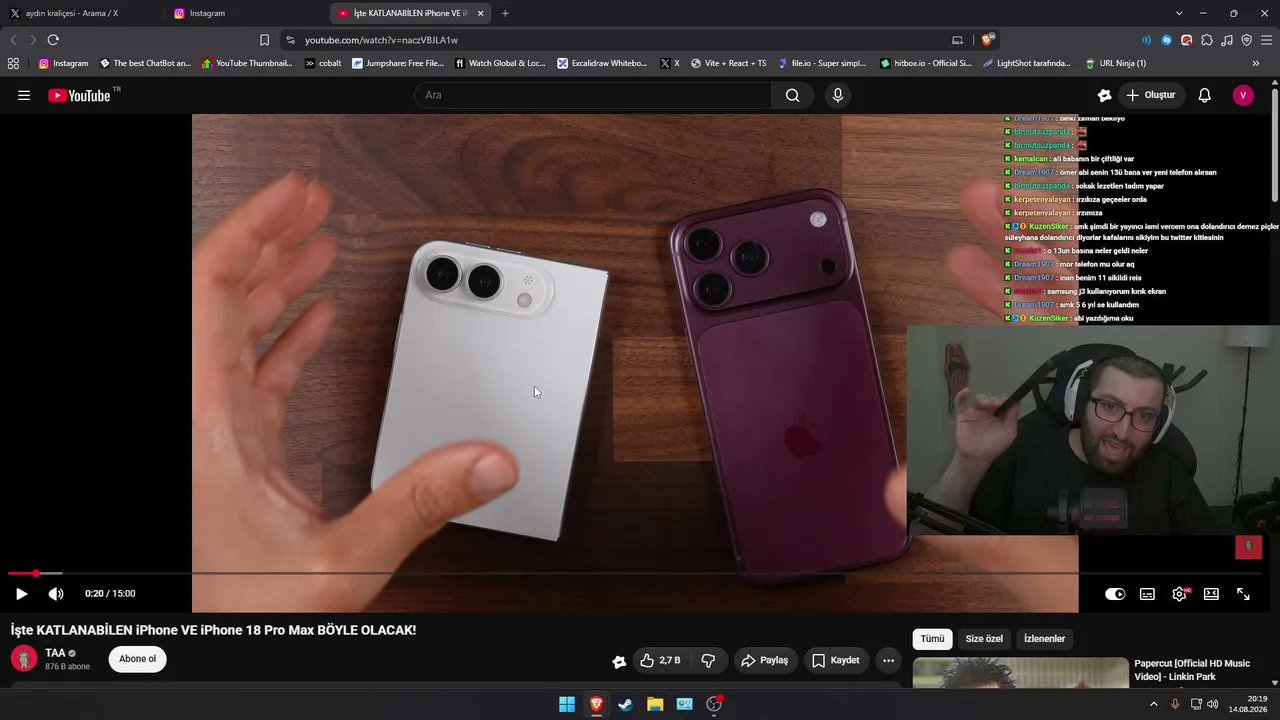Open the Papercut Linkin Park video title
This screenshot has height=720, width=1280.
1192,670
